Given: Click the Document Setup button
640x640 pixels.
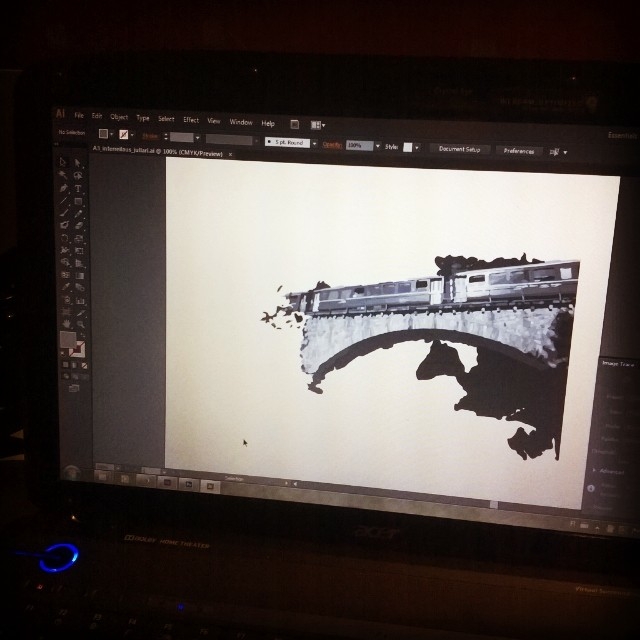Looking at the screenshot, I should 459,149.
